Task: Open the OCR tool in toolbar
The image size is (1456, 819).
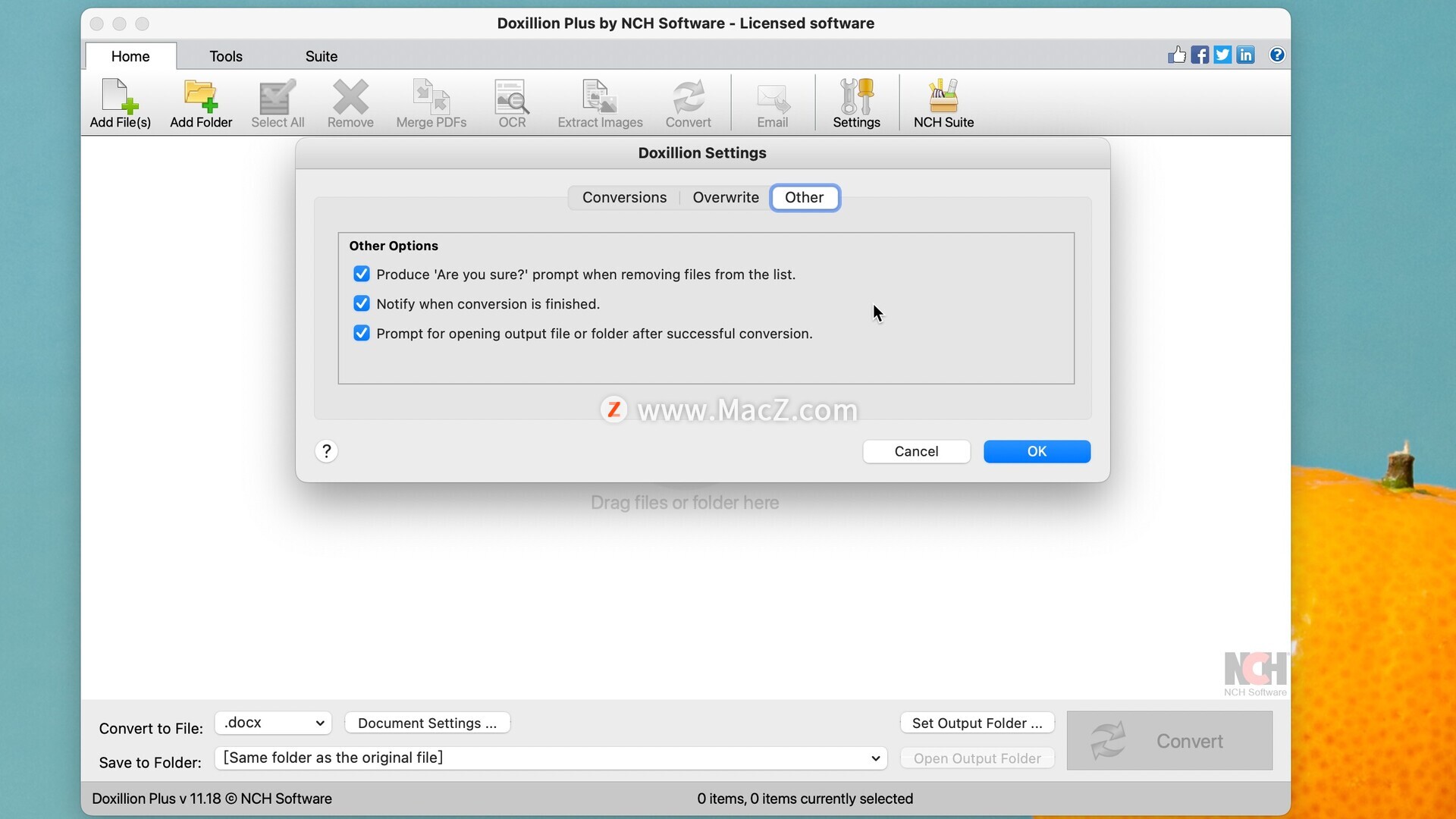Action: (512, 103)
